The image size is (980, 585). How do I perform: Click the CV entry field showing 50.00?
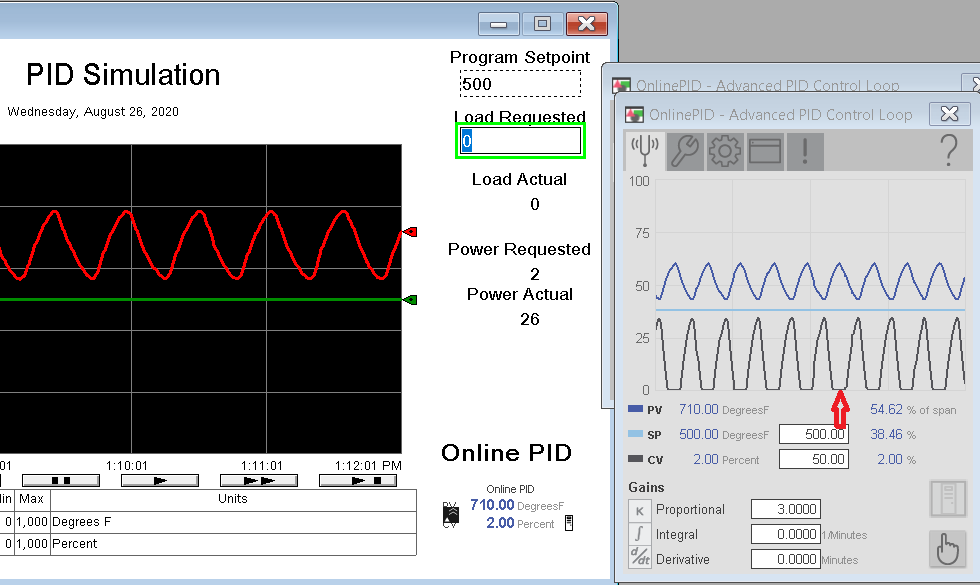click(x=814, y=459)
